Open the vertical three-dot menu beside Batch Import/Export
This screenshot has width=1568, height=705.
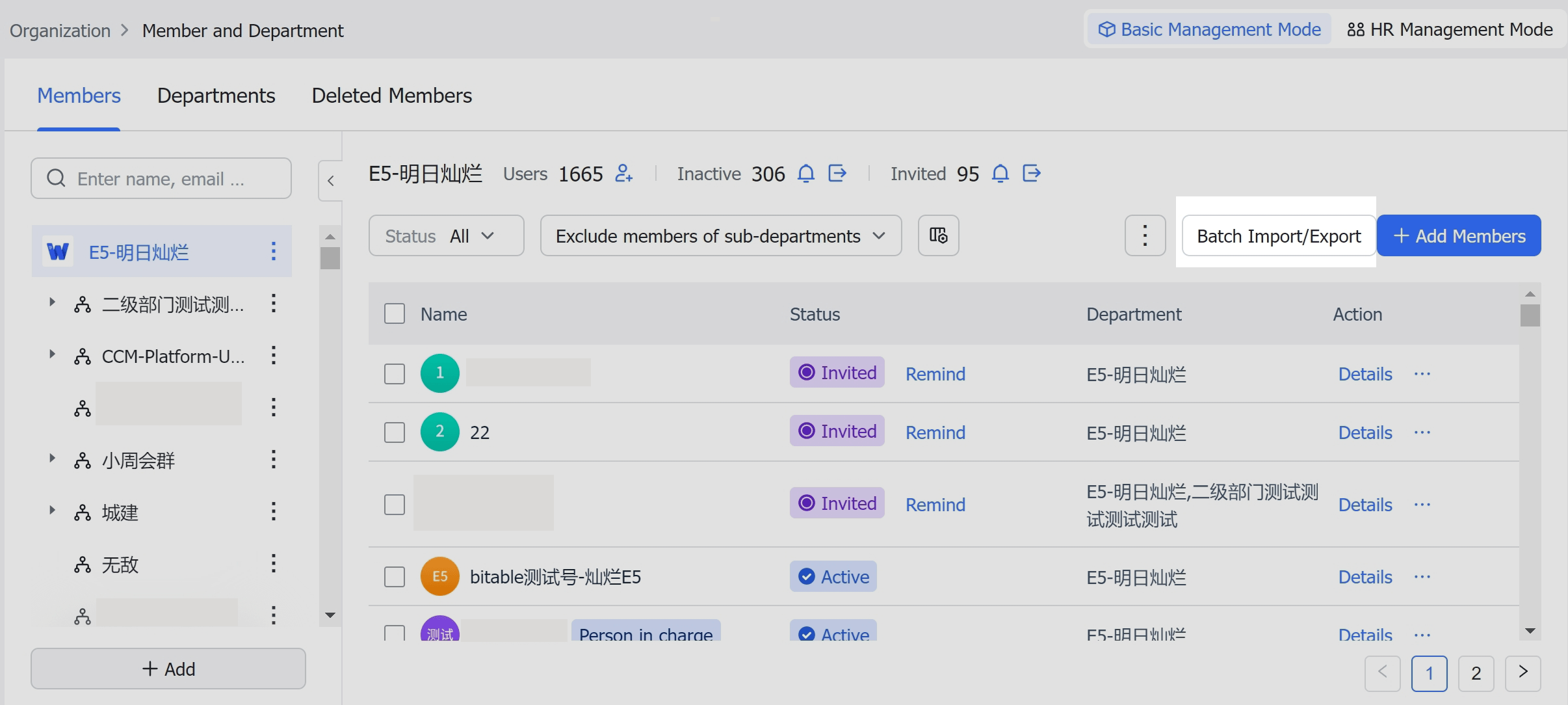click(1145, 235)
